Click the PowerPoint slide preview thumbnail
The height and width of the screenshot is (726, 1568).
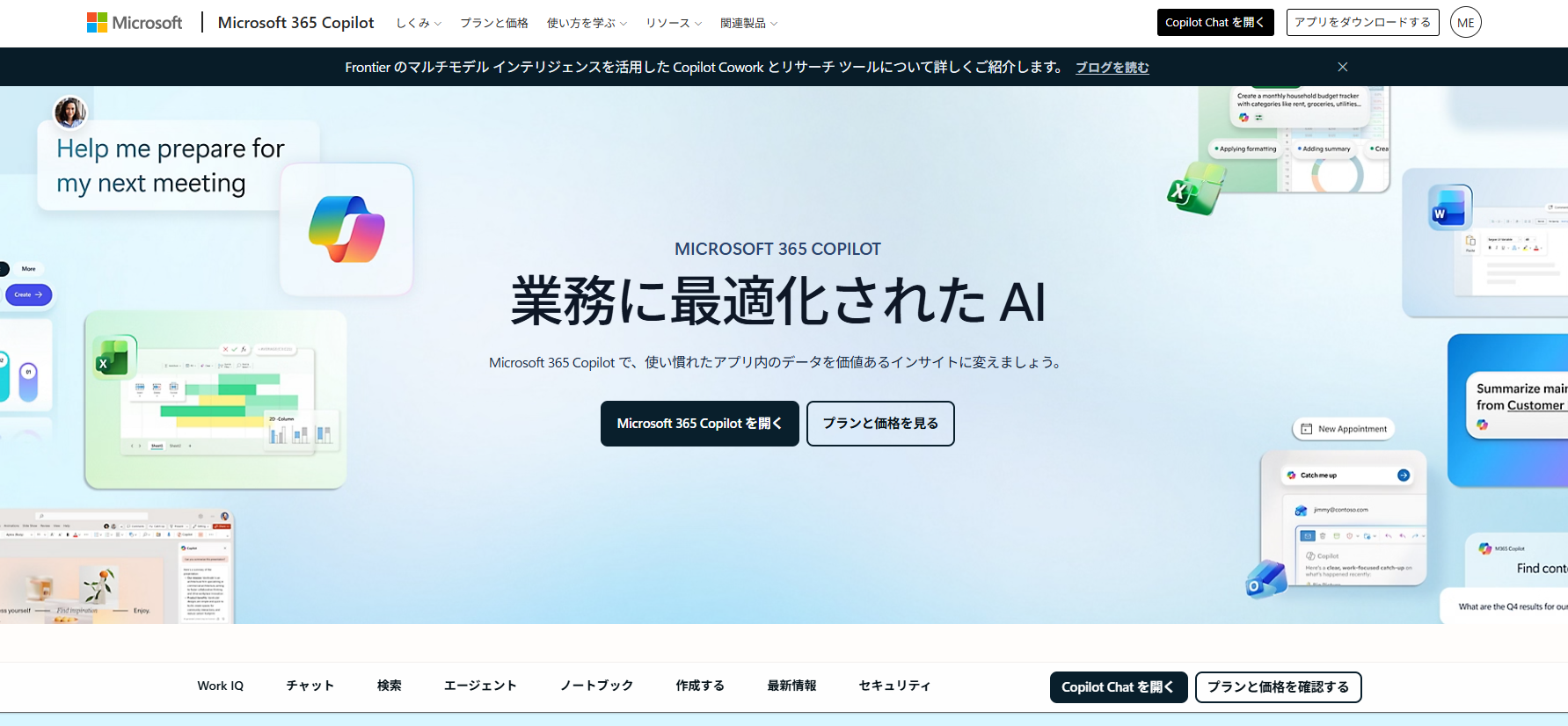point(116,567)
